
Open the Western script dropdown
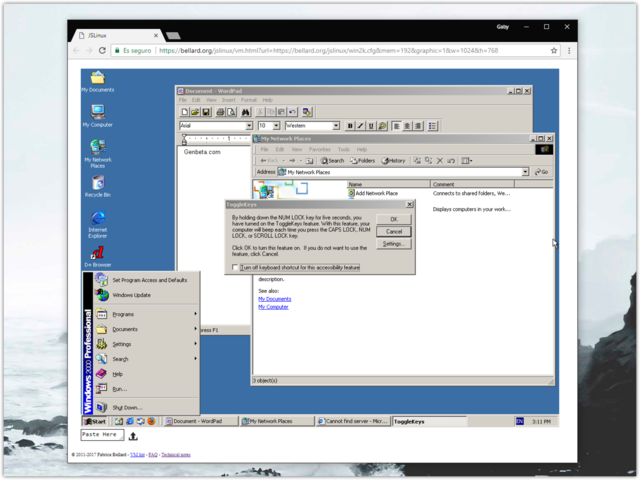tap(336, 126)
